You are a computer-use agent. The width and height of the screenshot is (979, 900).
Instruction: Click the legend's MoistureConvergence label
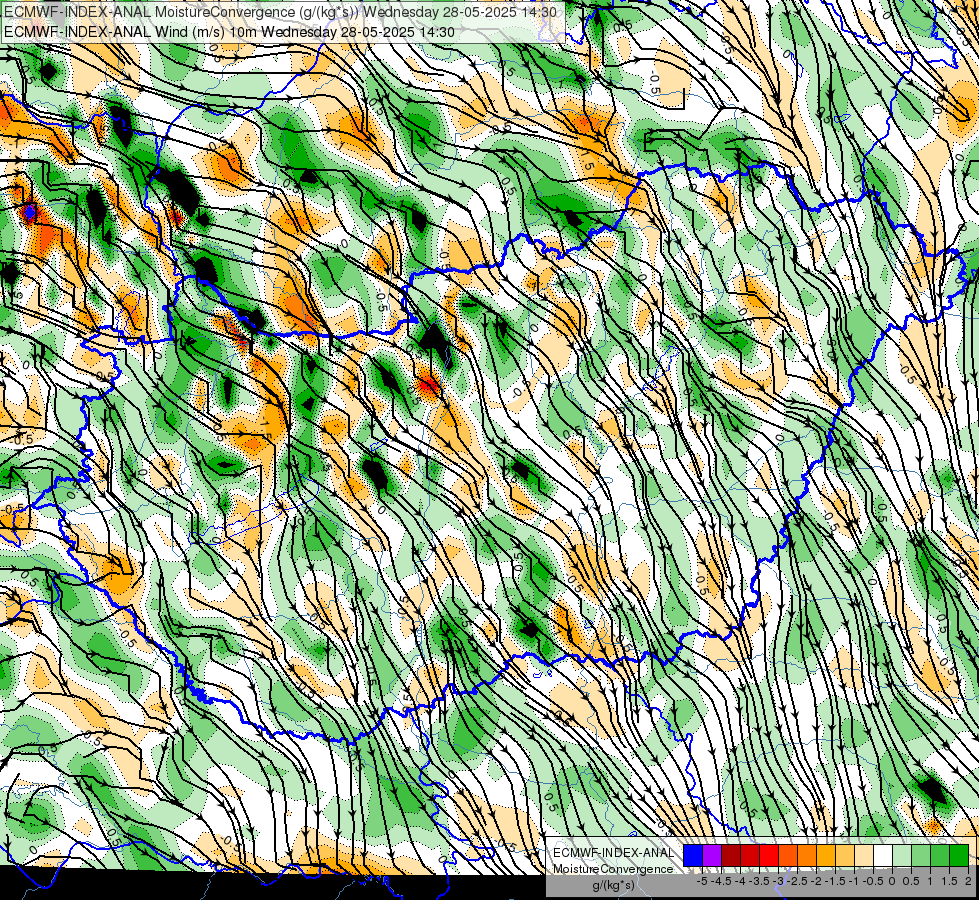613,869
